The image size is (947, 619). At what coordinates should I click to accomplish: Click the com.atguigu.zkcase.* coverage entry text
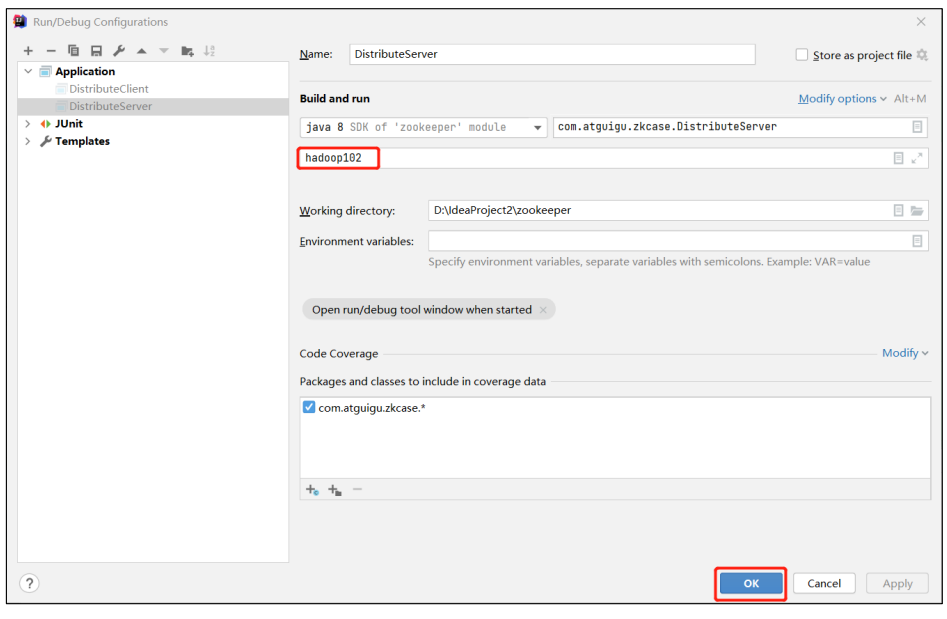372,408
